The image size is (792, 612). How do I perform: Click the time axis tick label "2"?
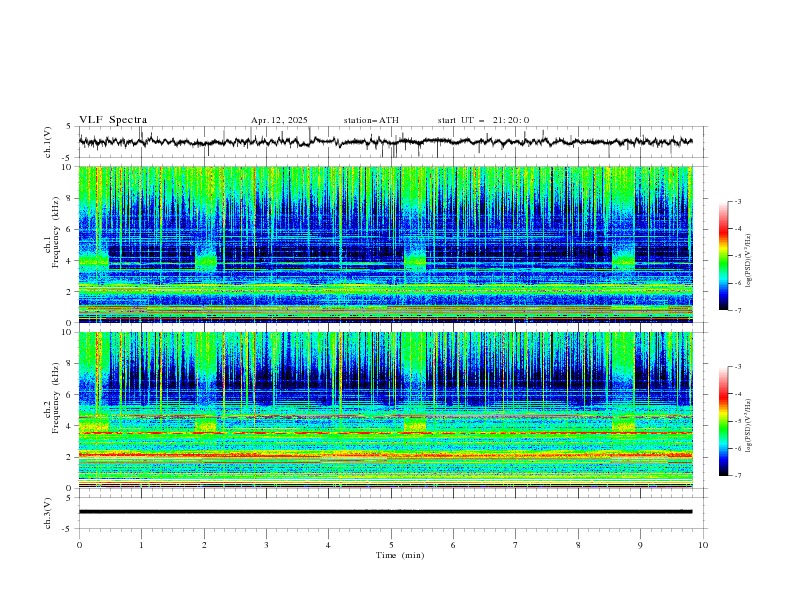204,545
